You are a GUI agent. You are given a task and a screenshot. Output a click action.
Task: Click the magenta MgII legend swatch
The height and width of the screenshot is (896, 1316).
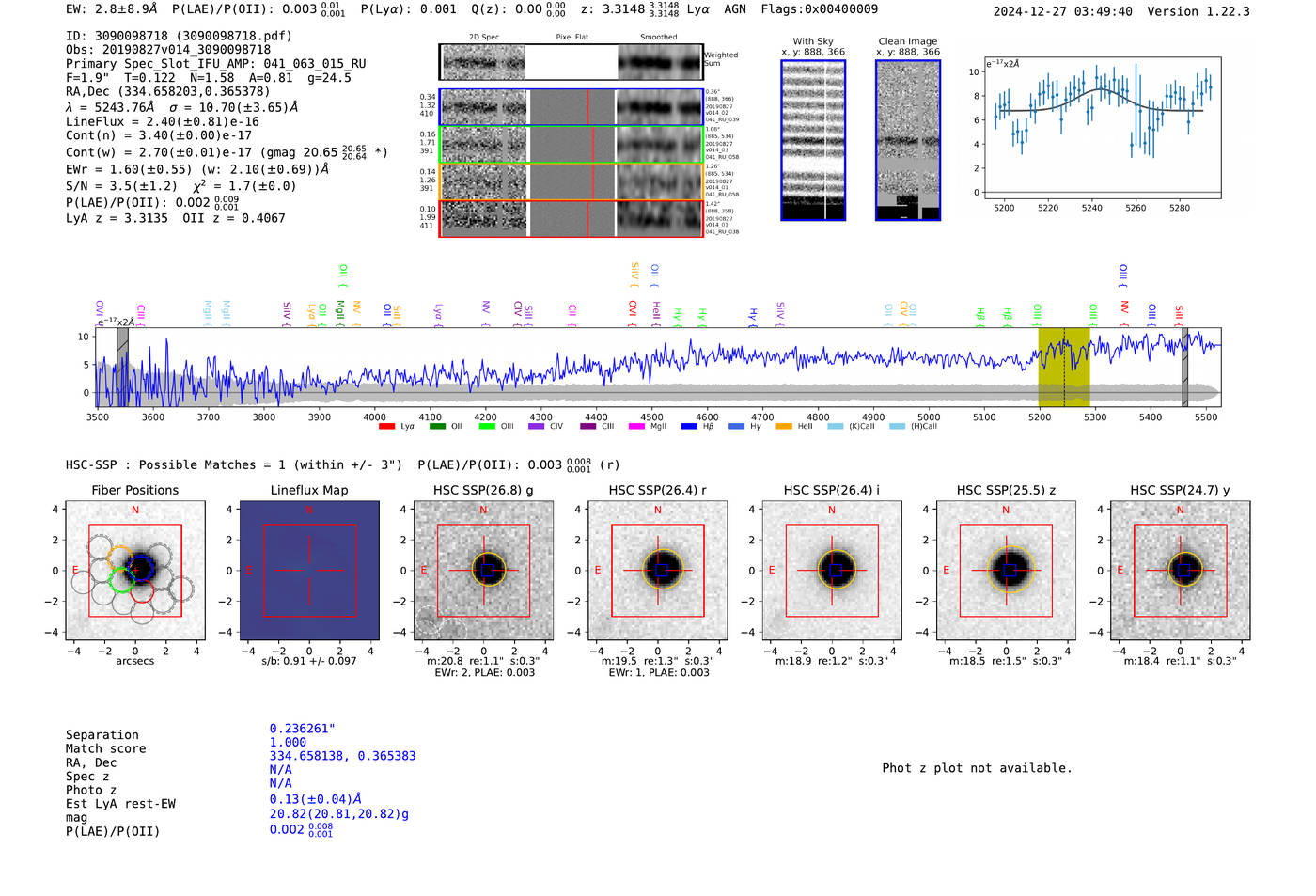coord(636,426)
